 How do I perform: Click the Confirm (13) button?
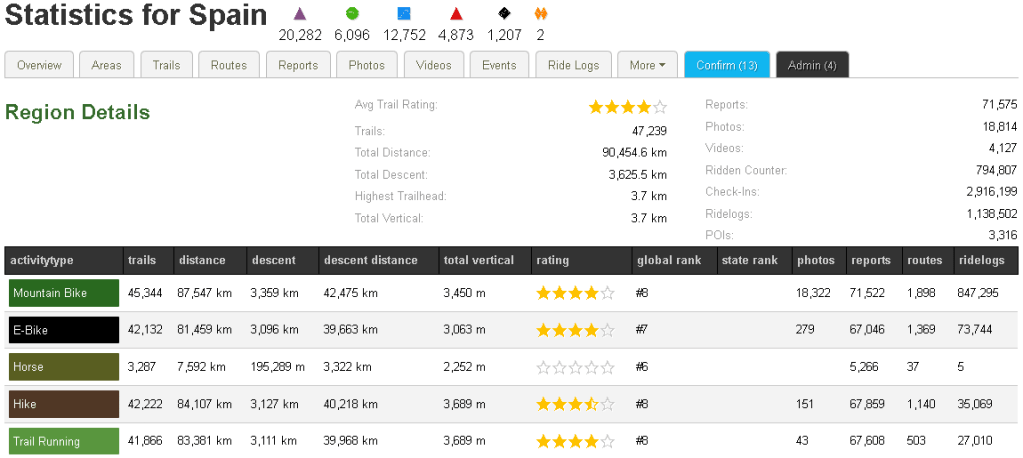727,65
